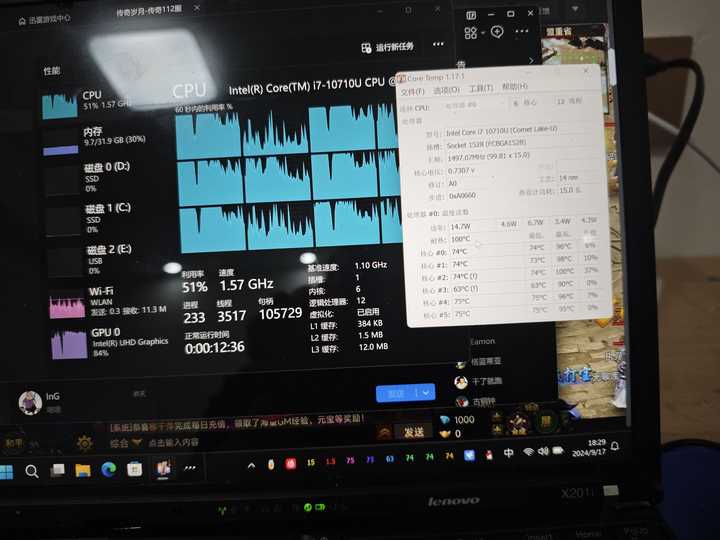Image resolution: width=720 pixels, height=540 pixels.
Task: Click the Core Temp app icon in the title bar
Action: tap(400, 79)
